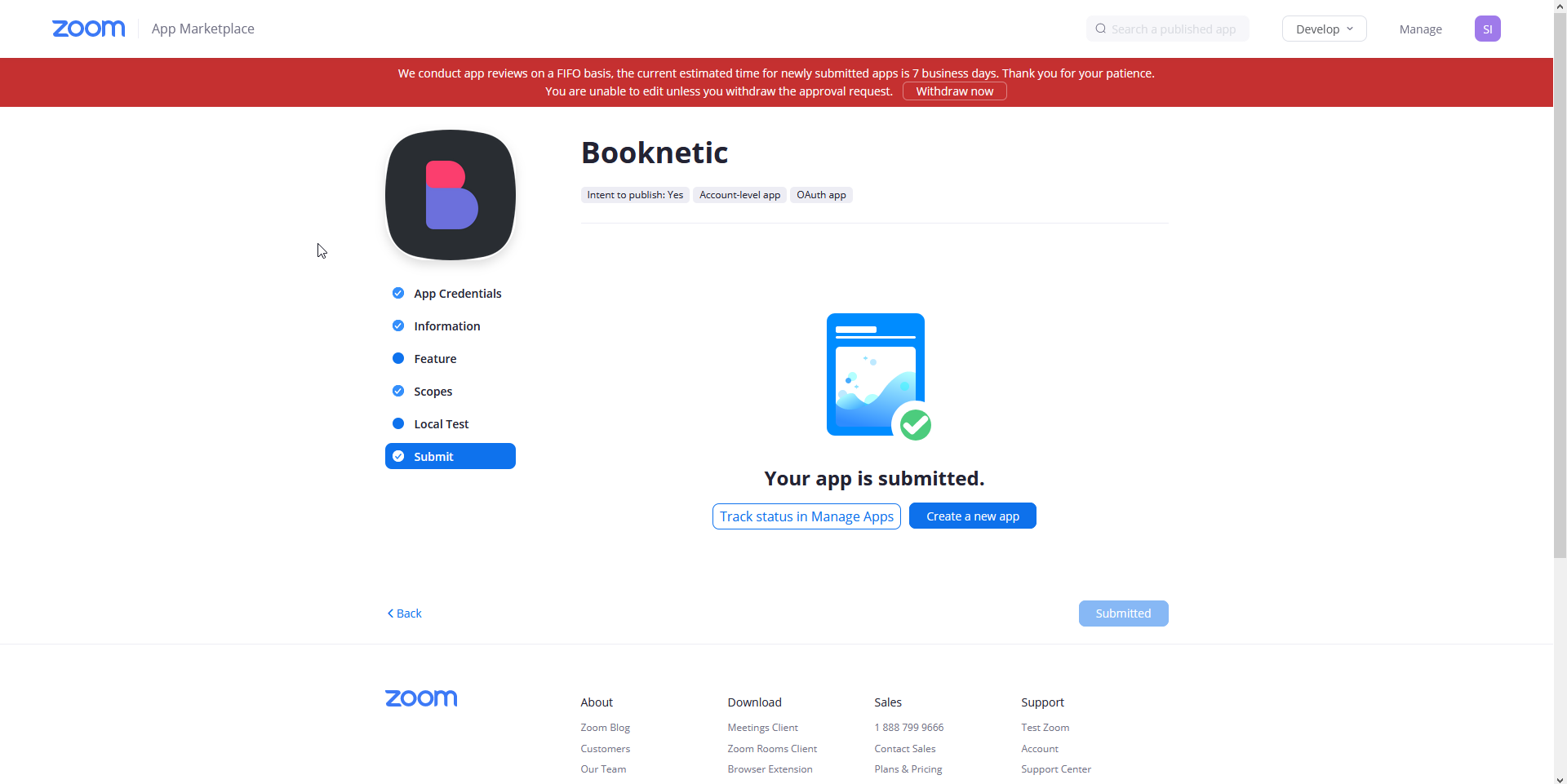
Task: Click the Booknetic app title
Action: (655, 153)
